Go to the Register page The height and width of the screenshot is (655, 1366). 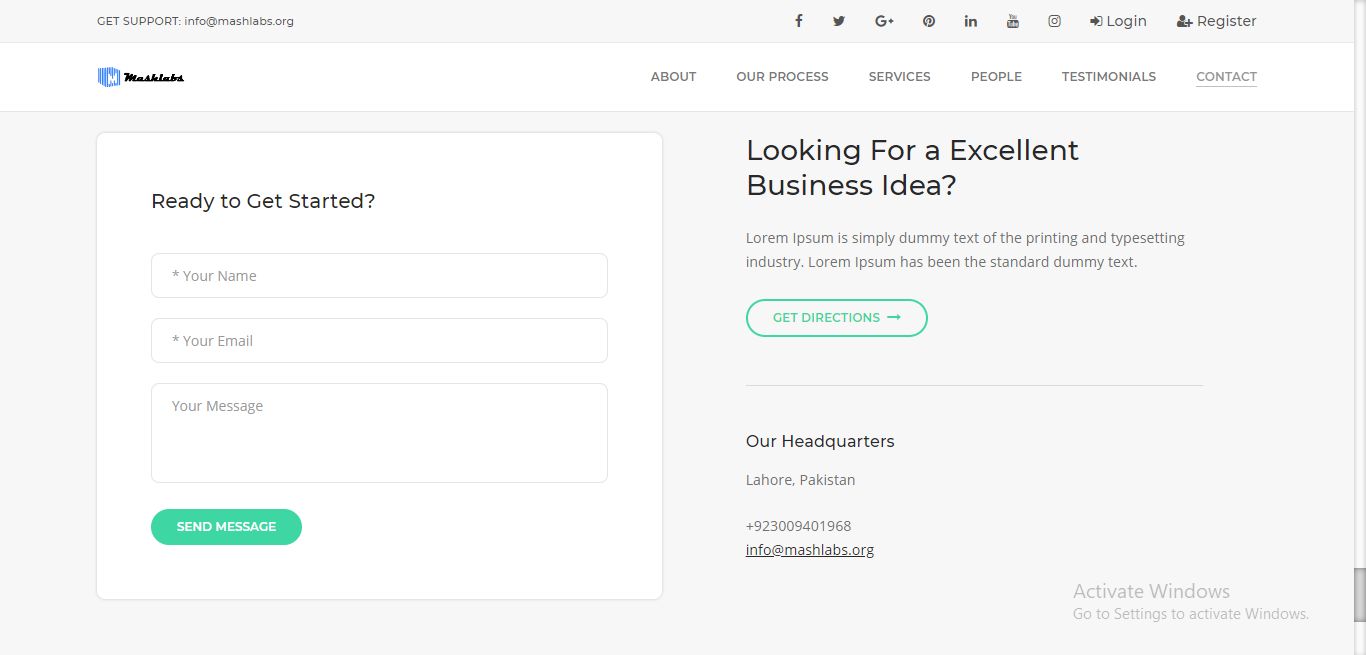coord(1216,21)
